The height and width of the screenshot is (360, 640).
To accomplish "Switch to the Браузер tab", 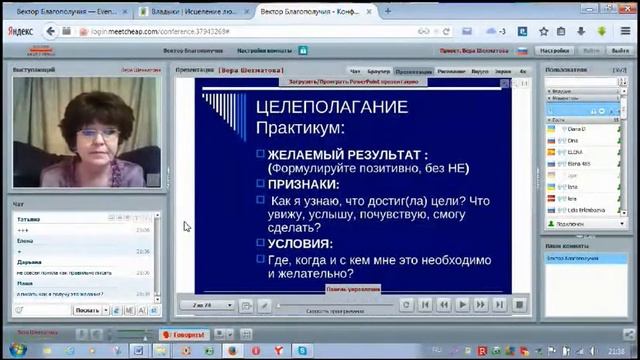I will (x=378, y=71).
